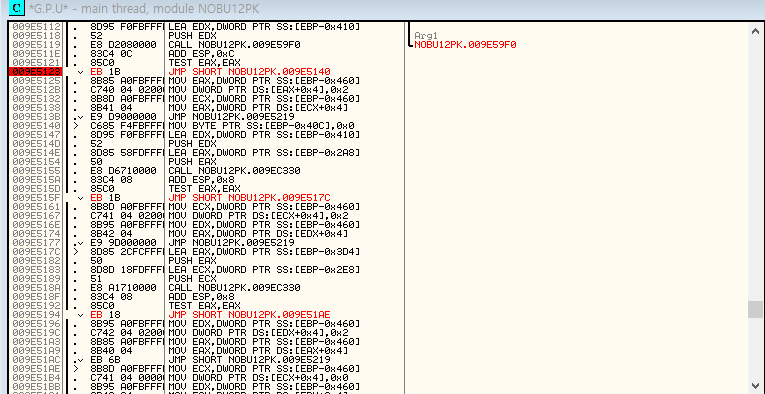Select MOV EAX,DWORD PTR DS:[EAX+0x4] instruction

click(x=258, y=351)
